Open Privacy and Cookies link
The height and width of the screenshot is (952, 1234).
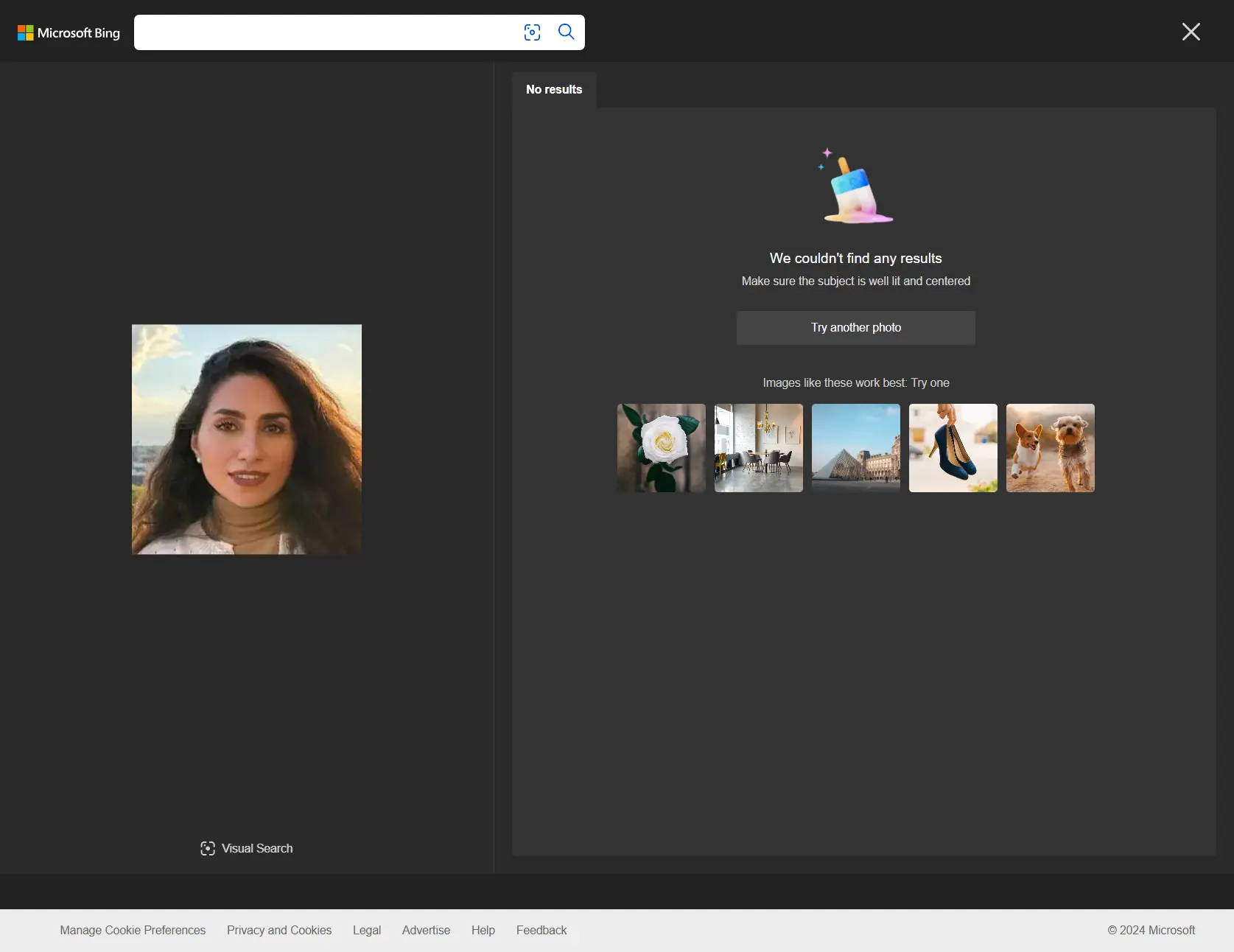tap(279, 930)
